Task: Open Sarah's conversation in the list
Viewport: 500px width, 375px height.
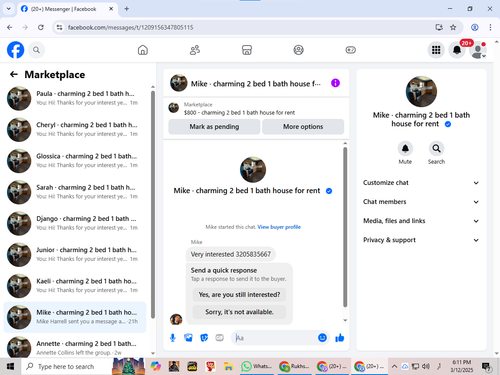Action: [x=75, y=192]
